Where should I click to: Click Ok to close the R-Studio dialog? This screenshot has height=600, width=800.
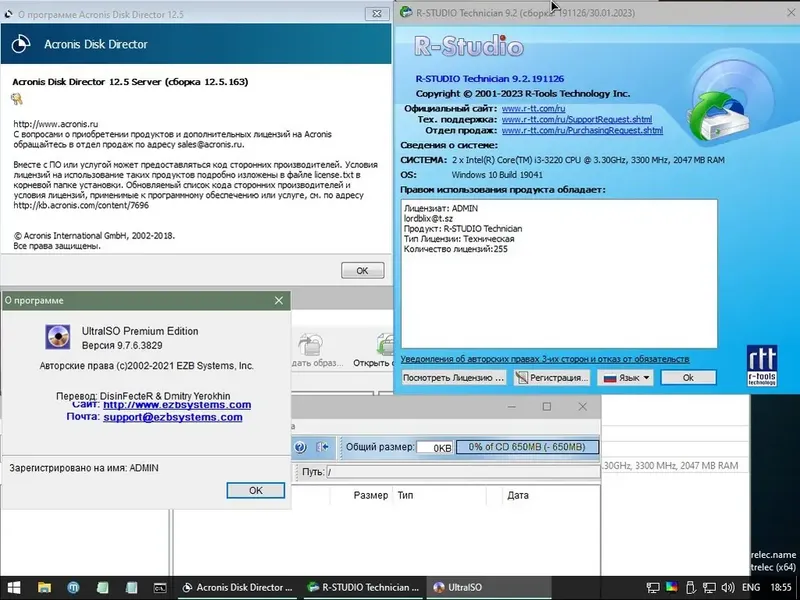(687, 376)
